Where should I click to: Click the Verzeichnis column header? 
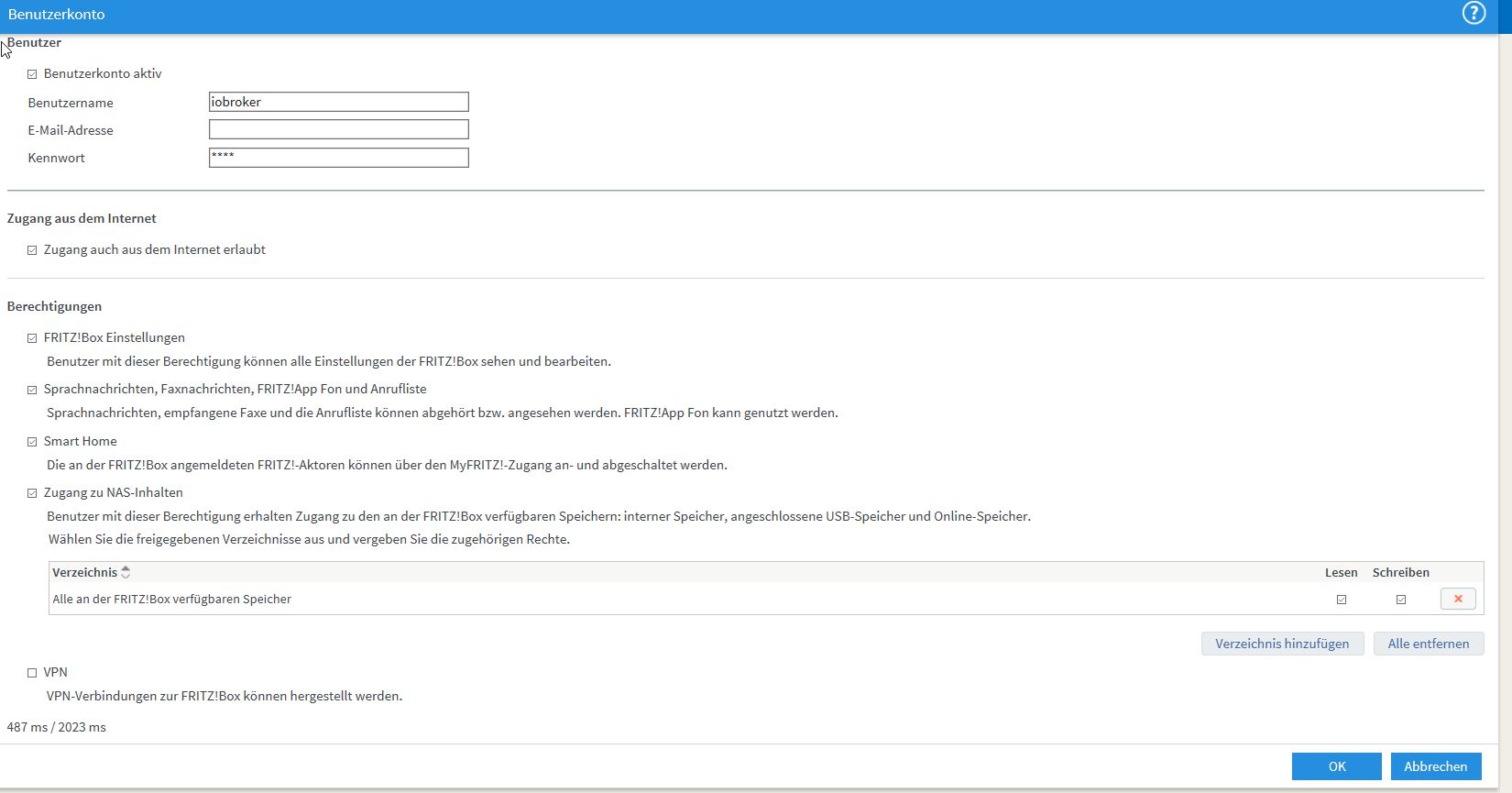coord(85,572)
